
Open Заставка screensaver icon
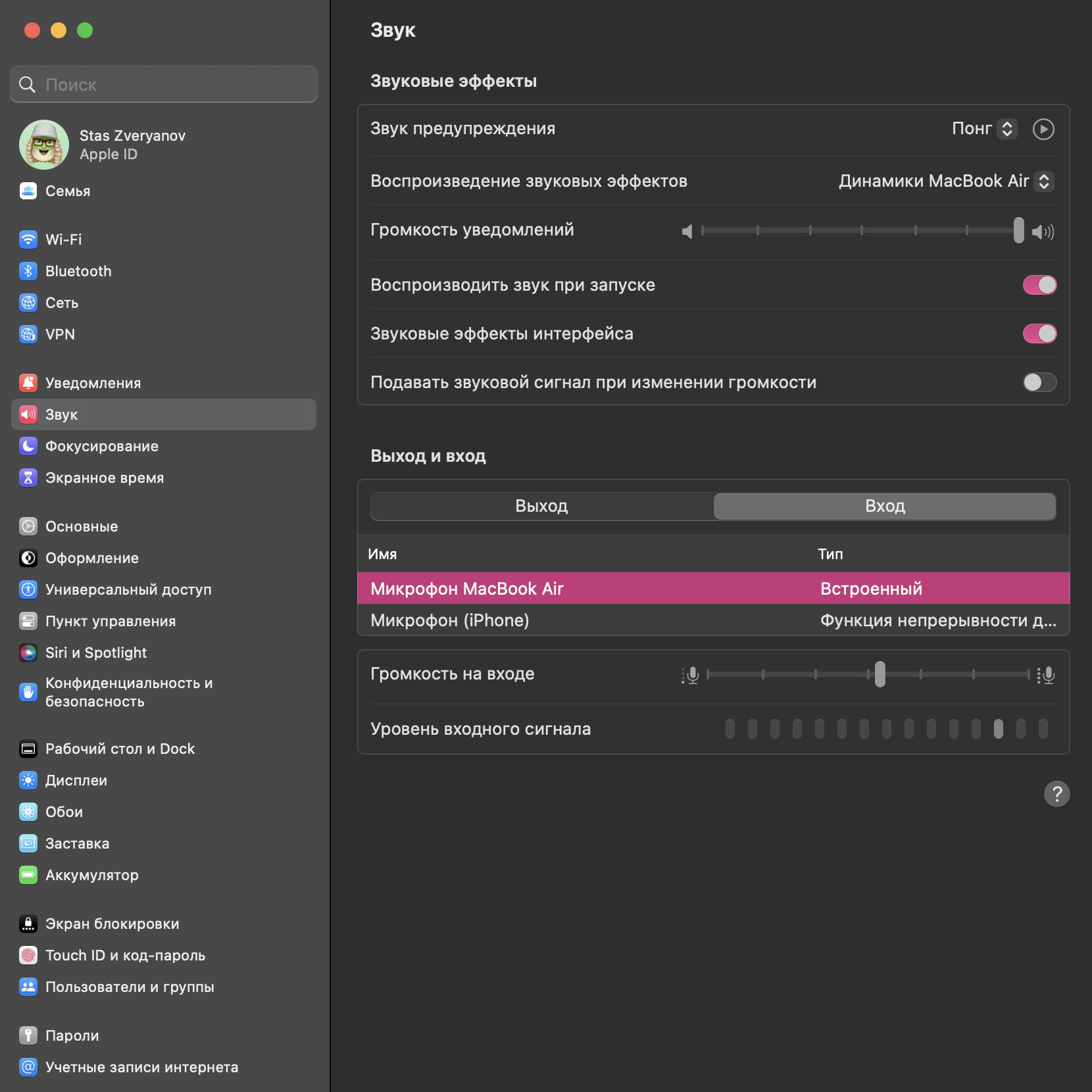pyautogui.click(x=28, y=843)
